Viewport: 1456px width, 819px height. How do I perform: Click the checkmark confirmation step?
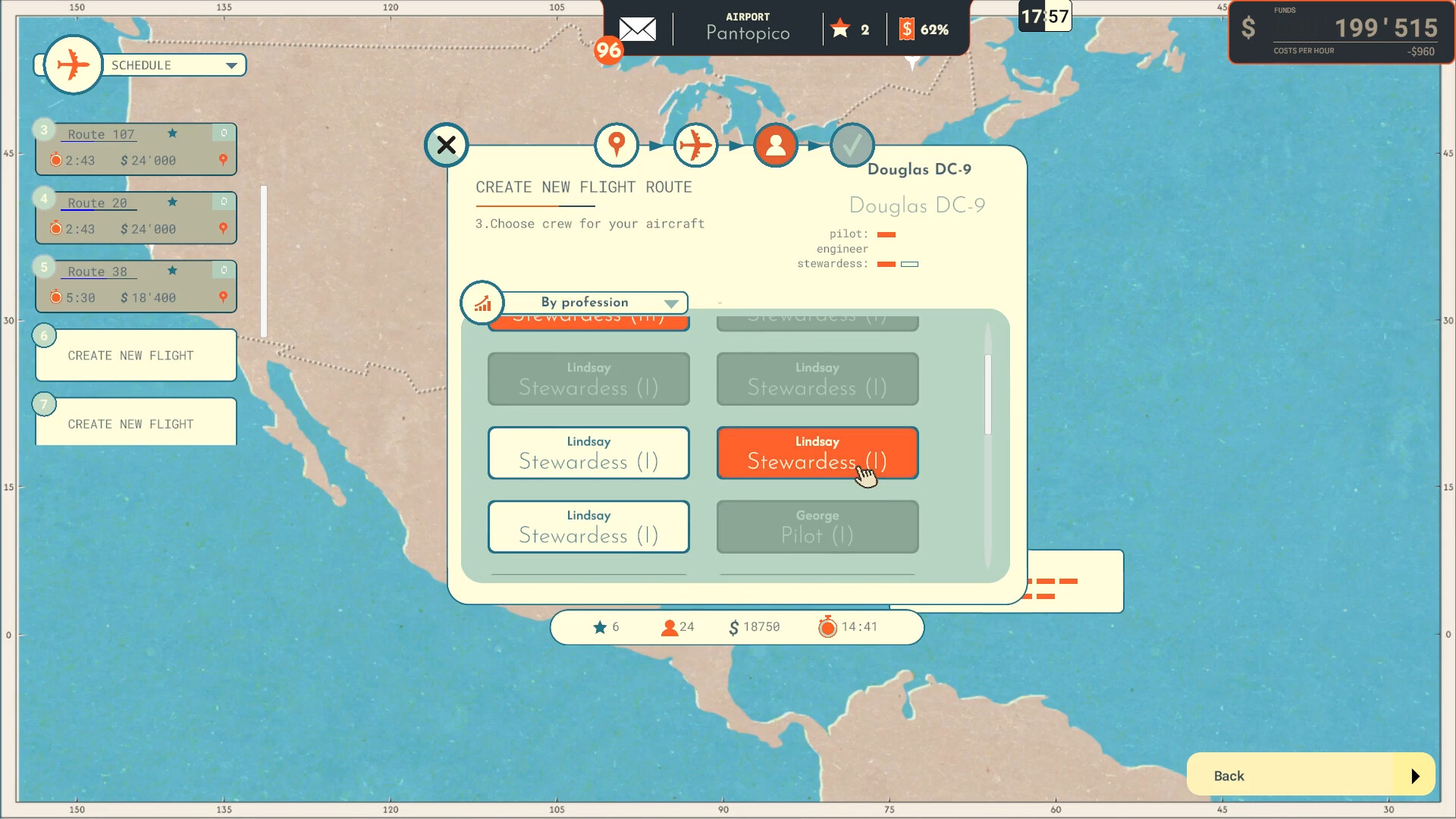coord(852,144)
